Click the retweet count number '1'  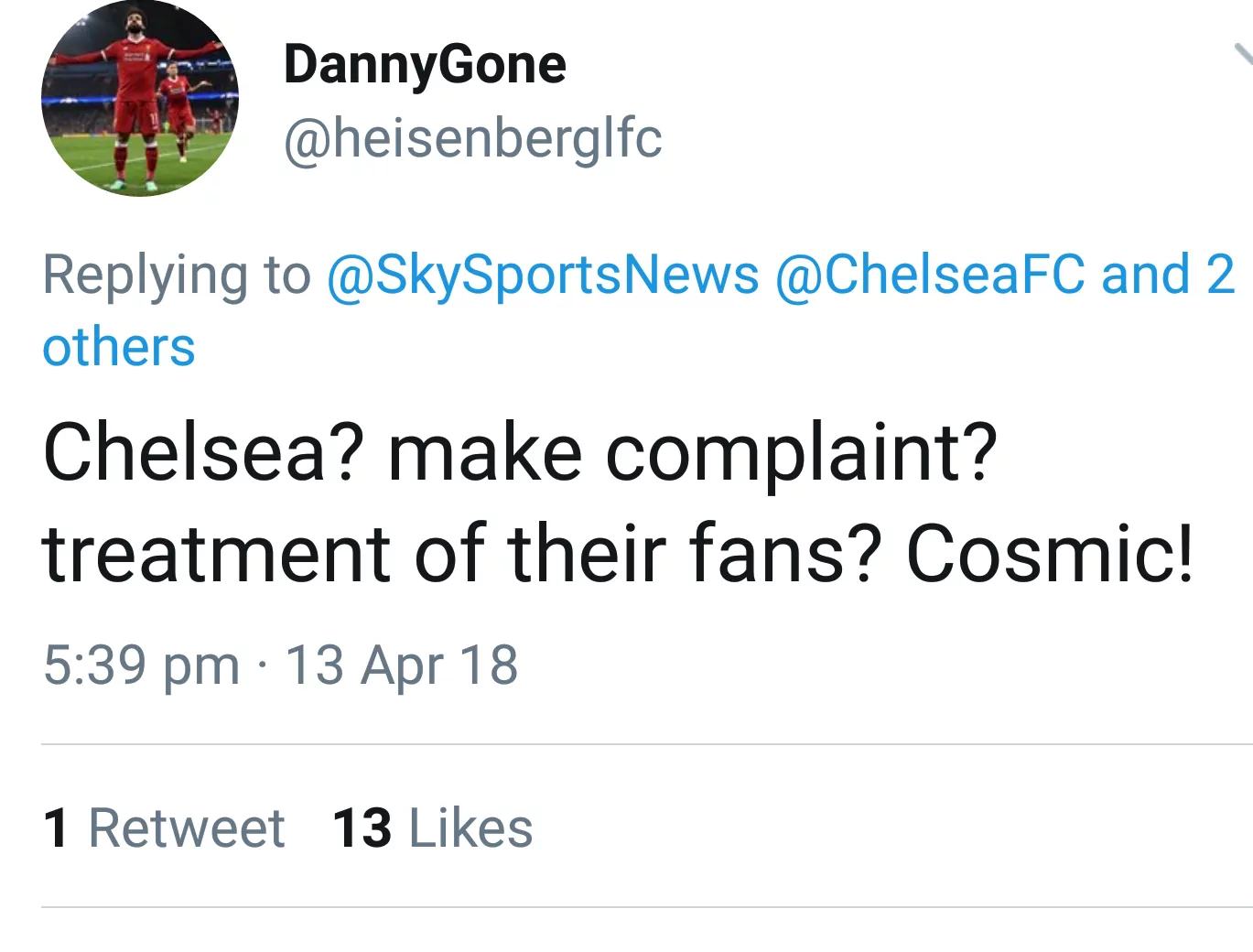(58, 827)
